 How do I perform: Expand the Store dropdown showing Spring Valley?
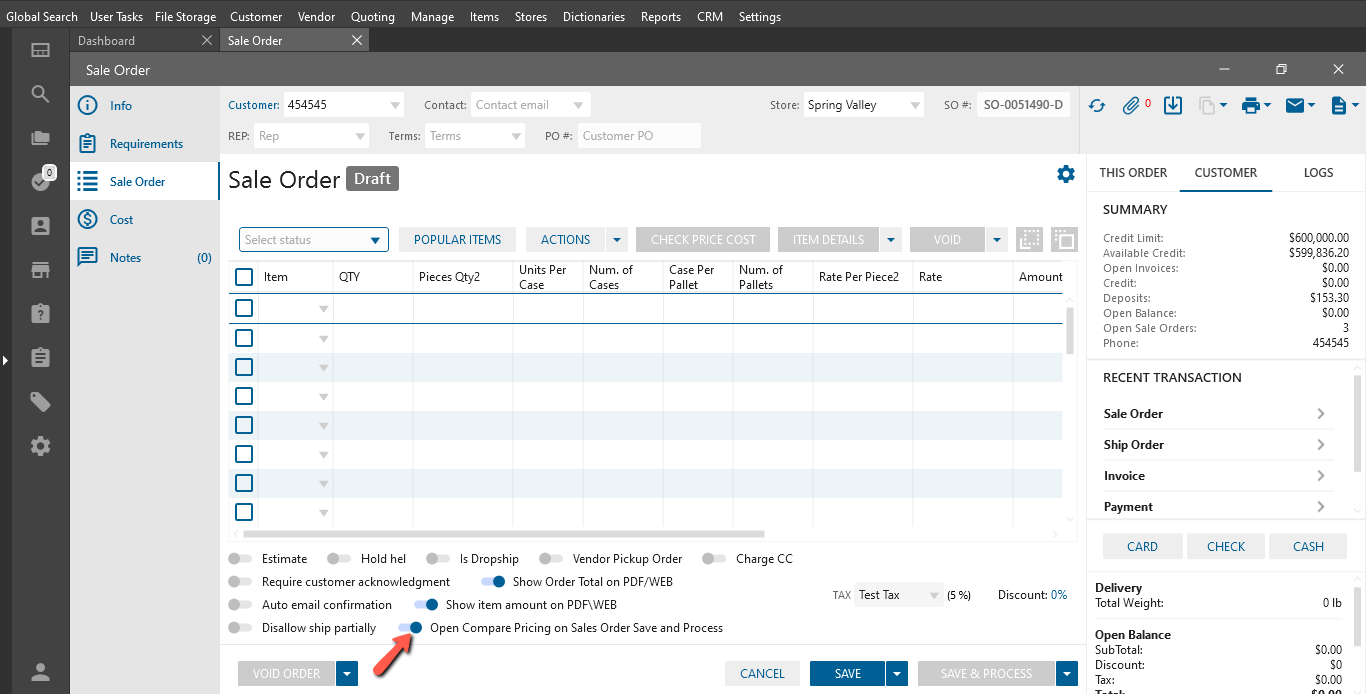coord(864,105)
